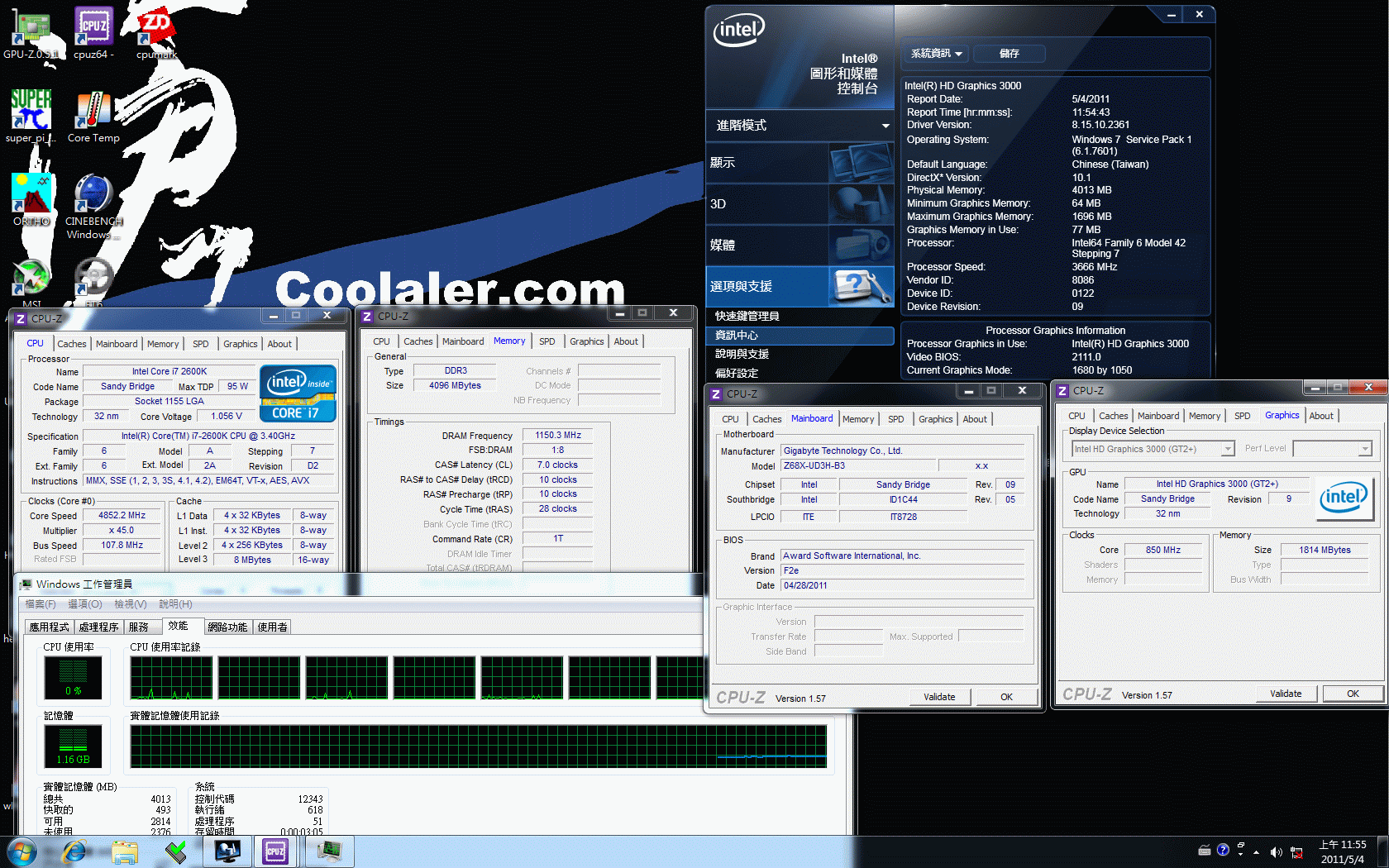Image resolution: width=1389 pixels, height=868 pixels.
Task: Select the super_pi desktop icon
Action: click(x=31, y=116)
